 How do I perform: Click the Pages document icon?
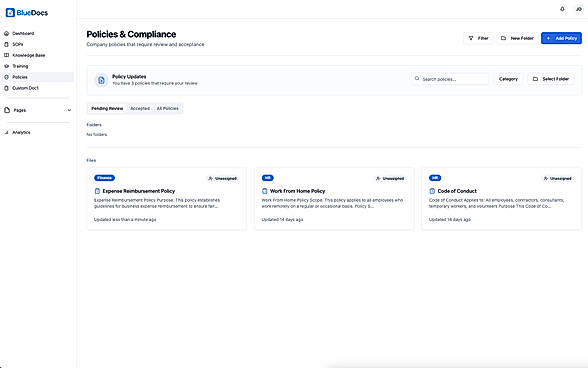7,110
